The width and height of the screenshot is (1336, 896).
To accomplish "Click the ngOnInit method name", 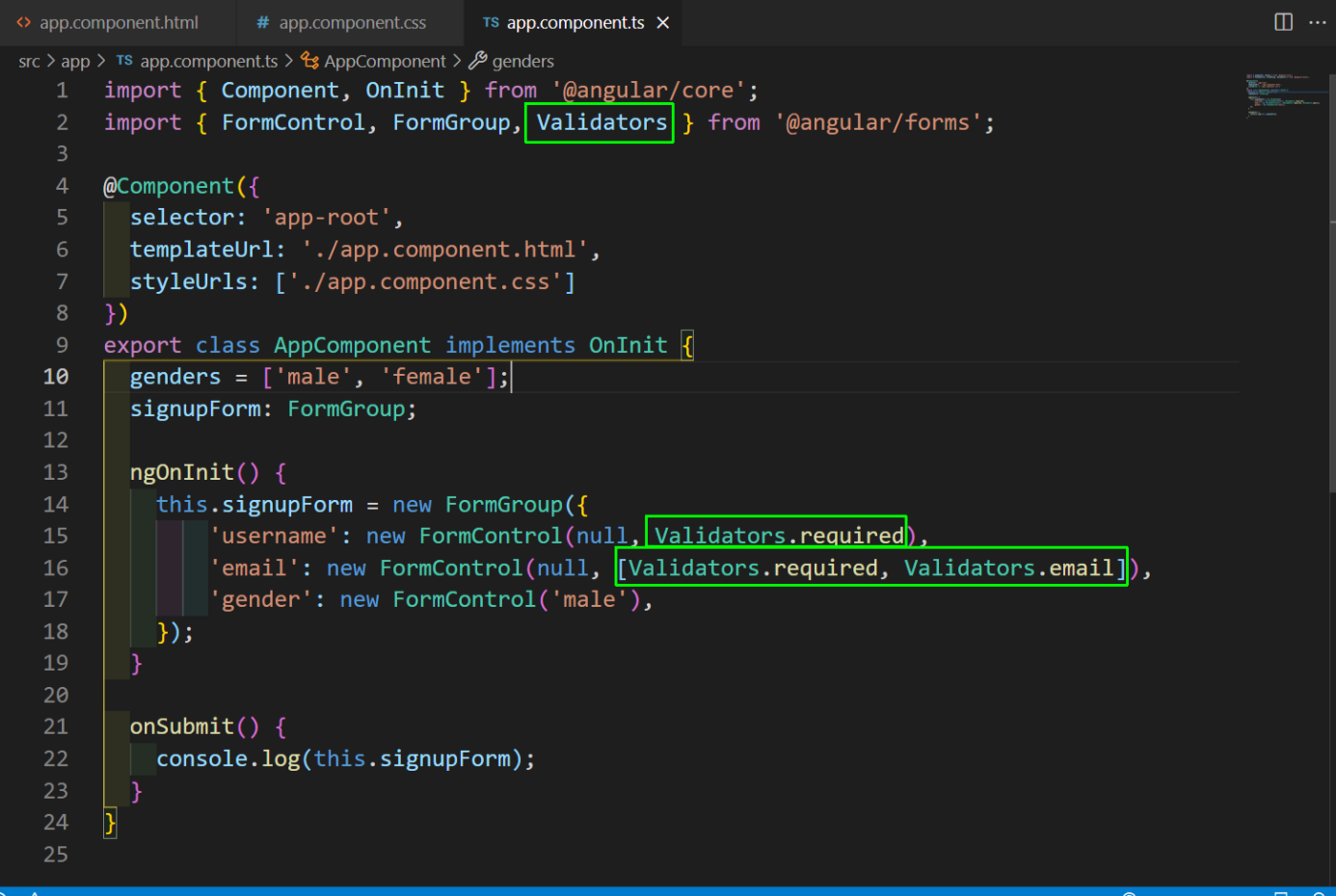I will pos(182,472).
